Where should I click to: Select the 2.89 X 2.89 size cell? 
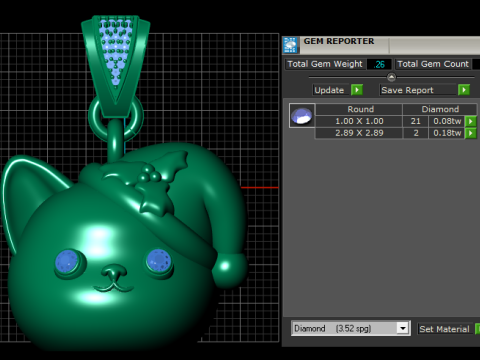359,133
